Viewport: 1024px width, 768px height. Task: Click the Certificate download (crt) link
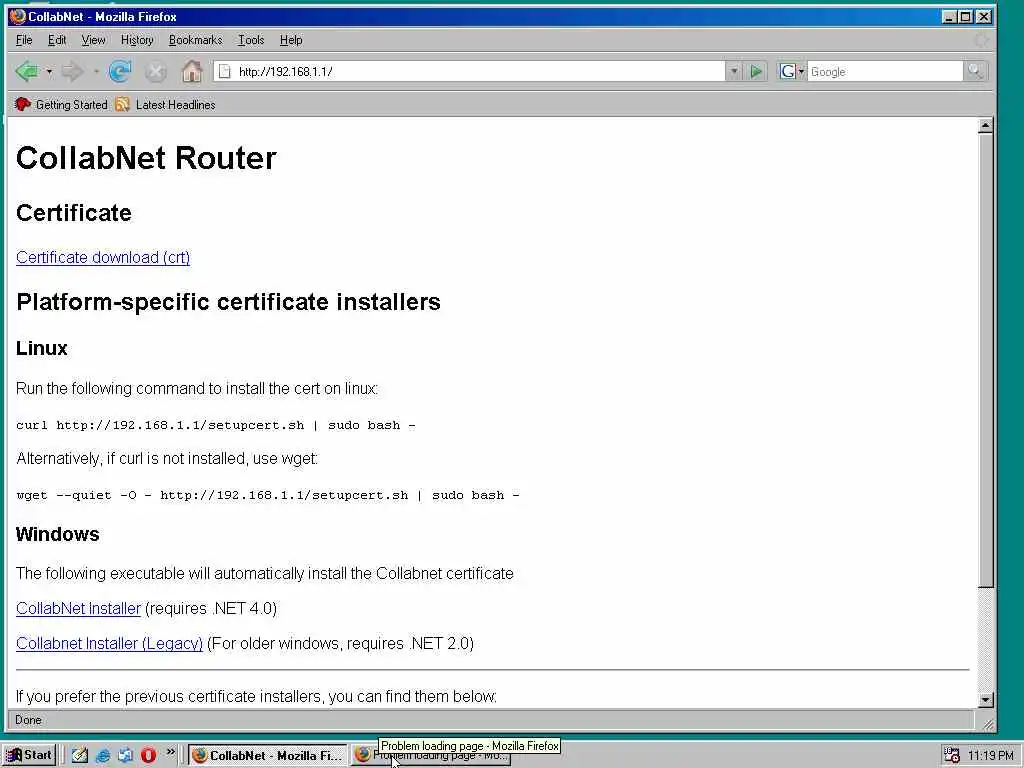click(103, 257)
